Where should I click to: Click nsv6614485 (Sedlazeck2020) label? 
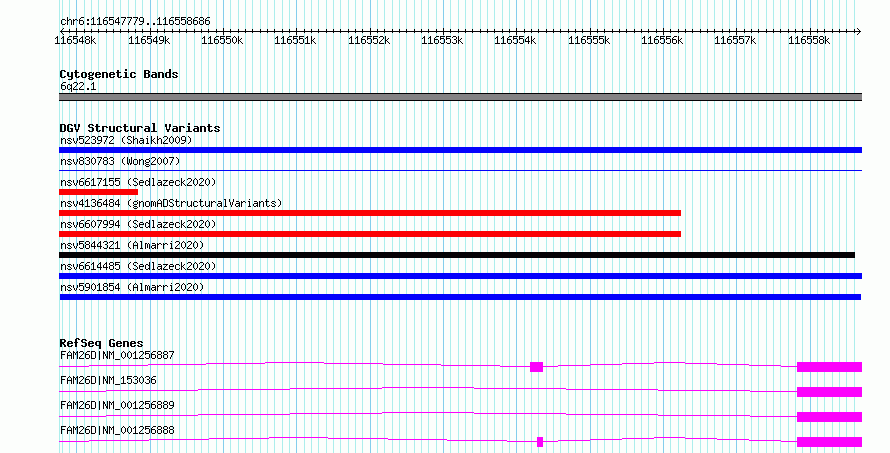click(x=138, y=266)
